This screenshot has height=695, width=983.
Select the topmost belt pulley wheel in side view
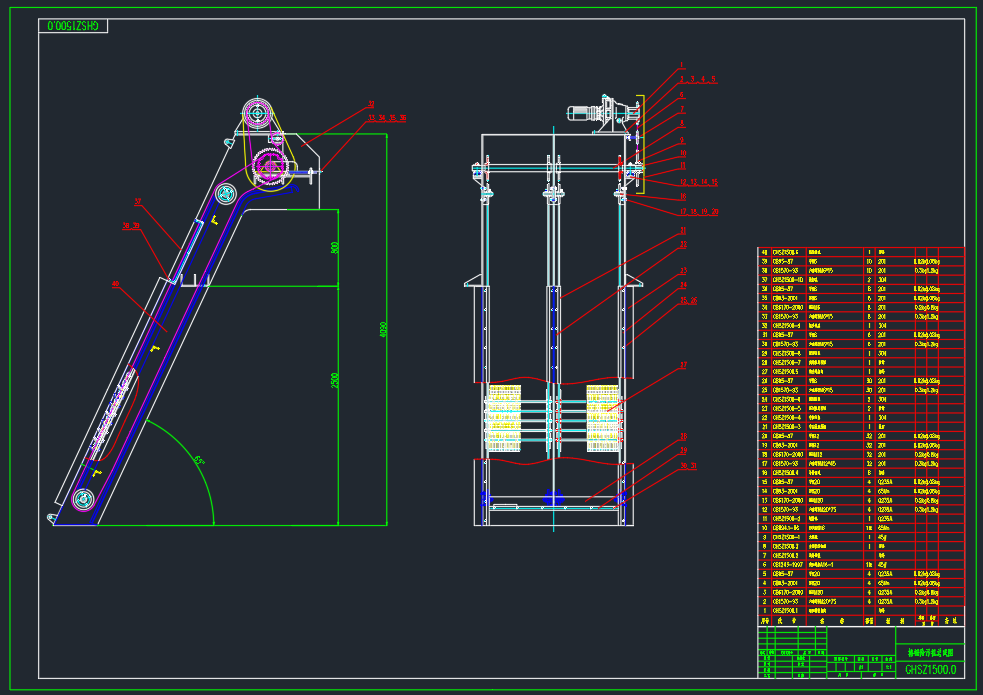(x=257, y=114)
